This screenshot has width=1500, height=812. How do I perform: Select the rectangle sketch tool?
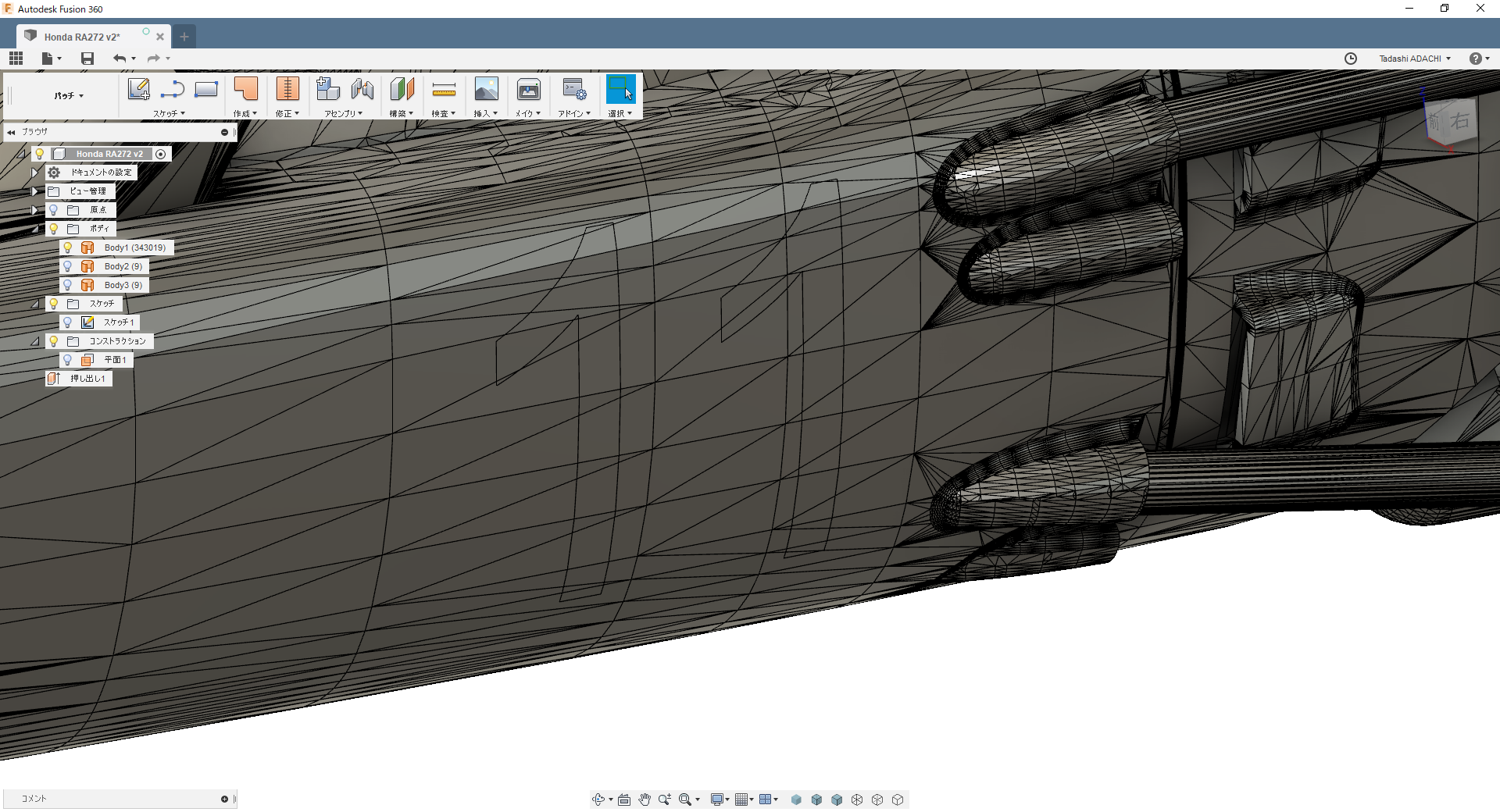(206, 90)
